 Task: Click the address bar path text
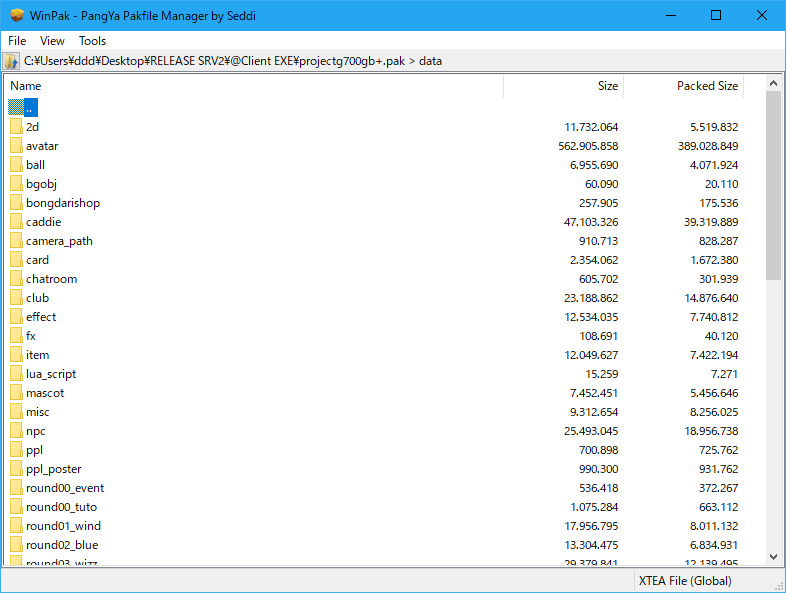tap(233, 61)
